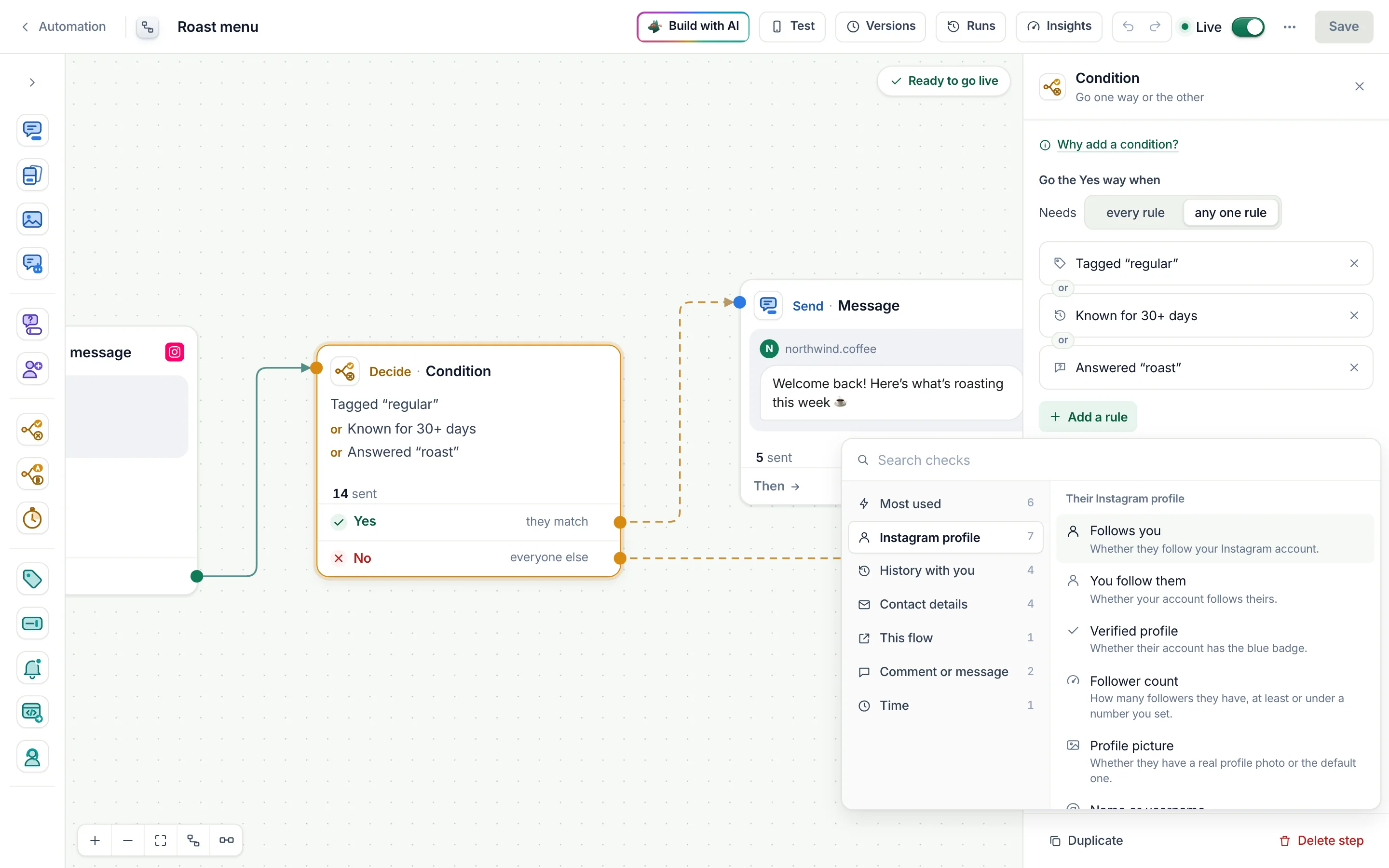
Task: Open the "Why add a condition?" link
Action: (x=1117, y=144)
